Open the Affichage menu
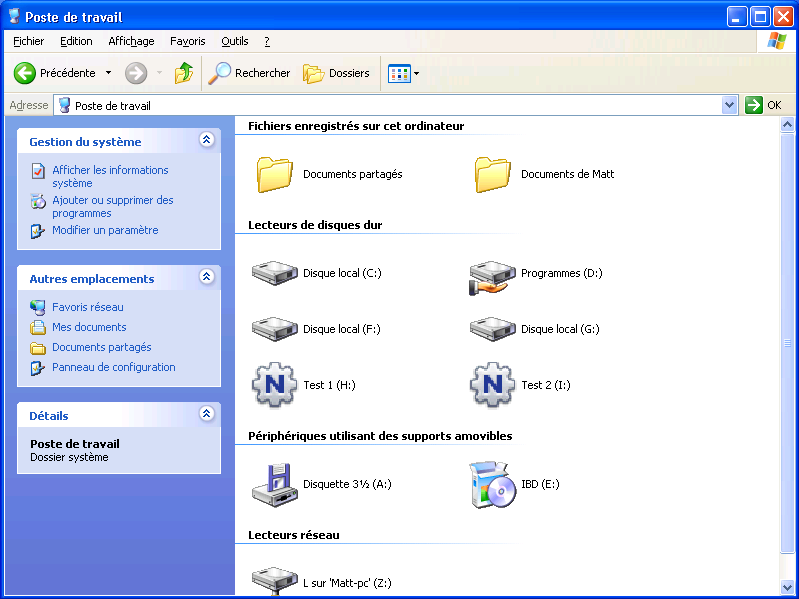799x599 pixels. pos(131,41)
